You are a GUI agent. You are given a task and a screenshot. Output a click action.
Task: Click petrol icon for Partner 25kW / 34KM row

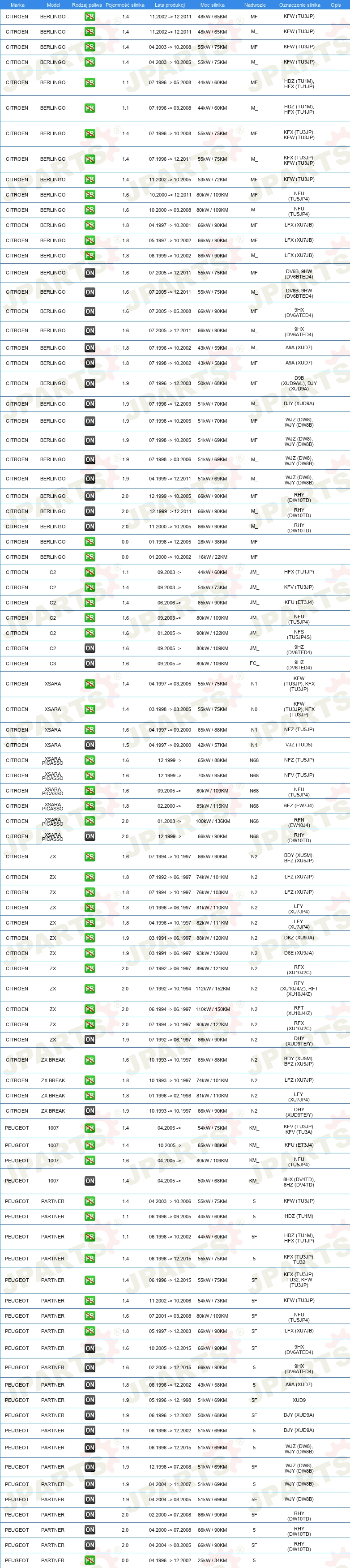(x=90, y=1560)
